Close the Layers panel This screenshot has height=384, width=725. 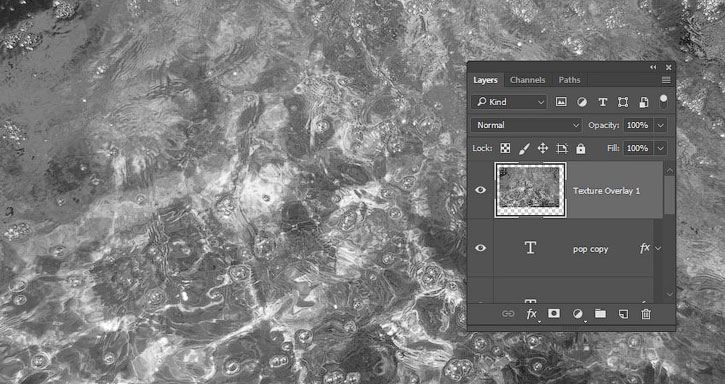669,68
